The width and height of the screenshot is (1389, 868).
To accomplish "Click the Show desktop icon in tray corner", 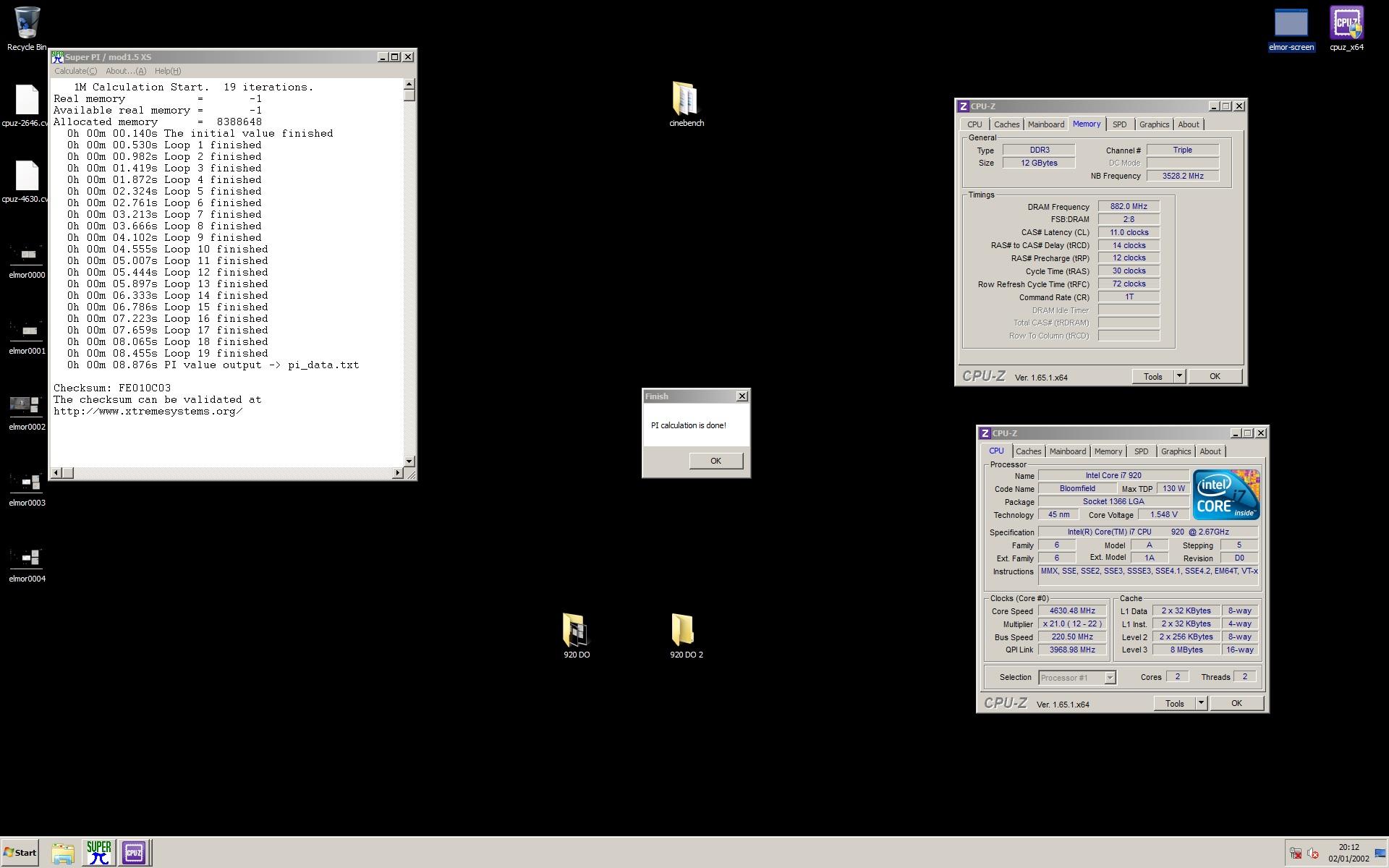I will point(1380,854).
